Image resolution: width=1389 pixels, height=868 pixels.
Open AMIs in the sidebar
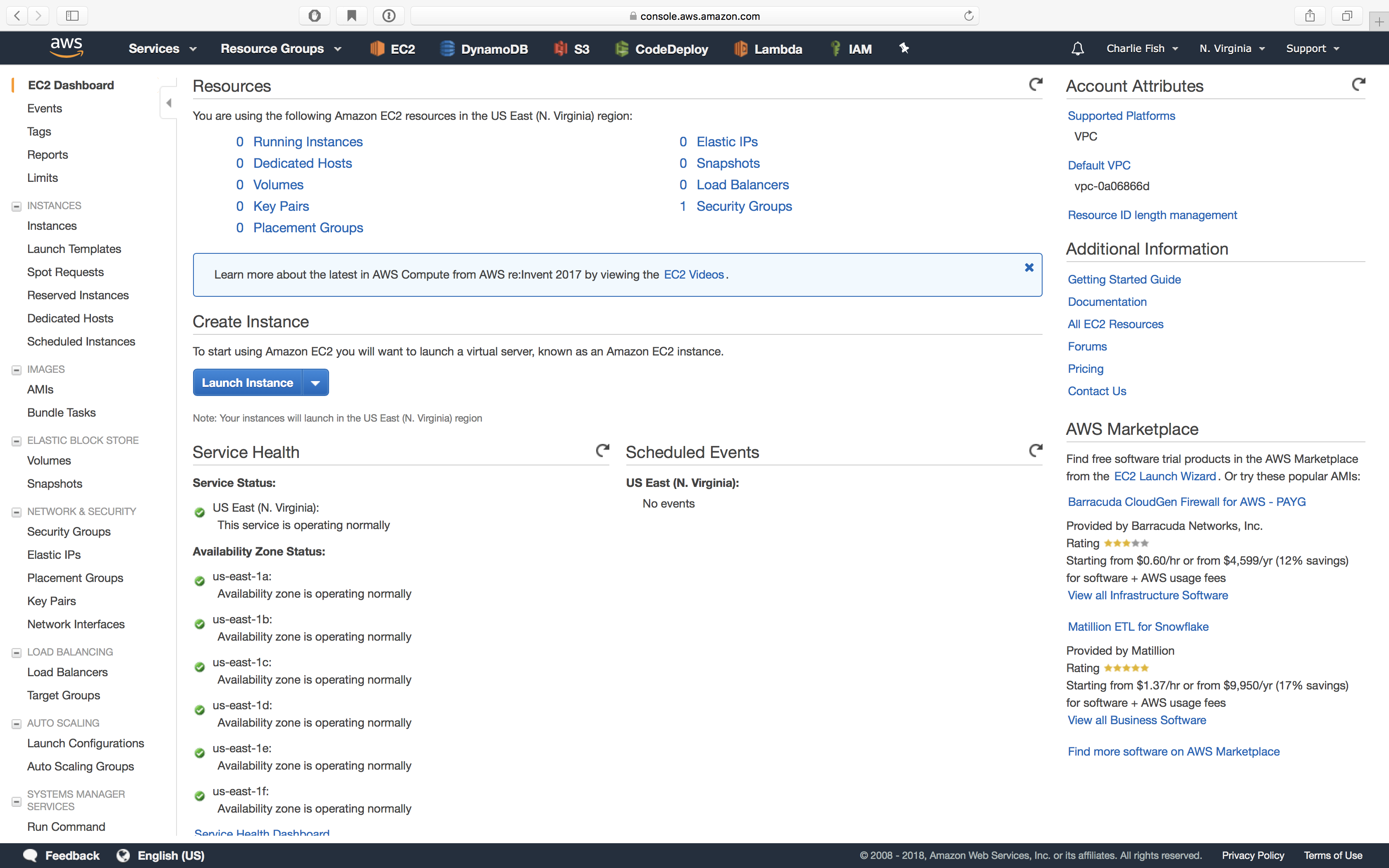pyautogui.click(x=40, y=389)
